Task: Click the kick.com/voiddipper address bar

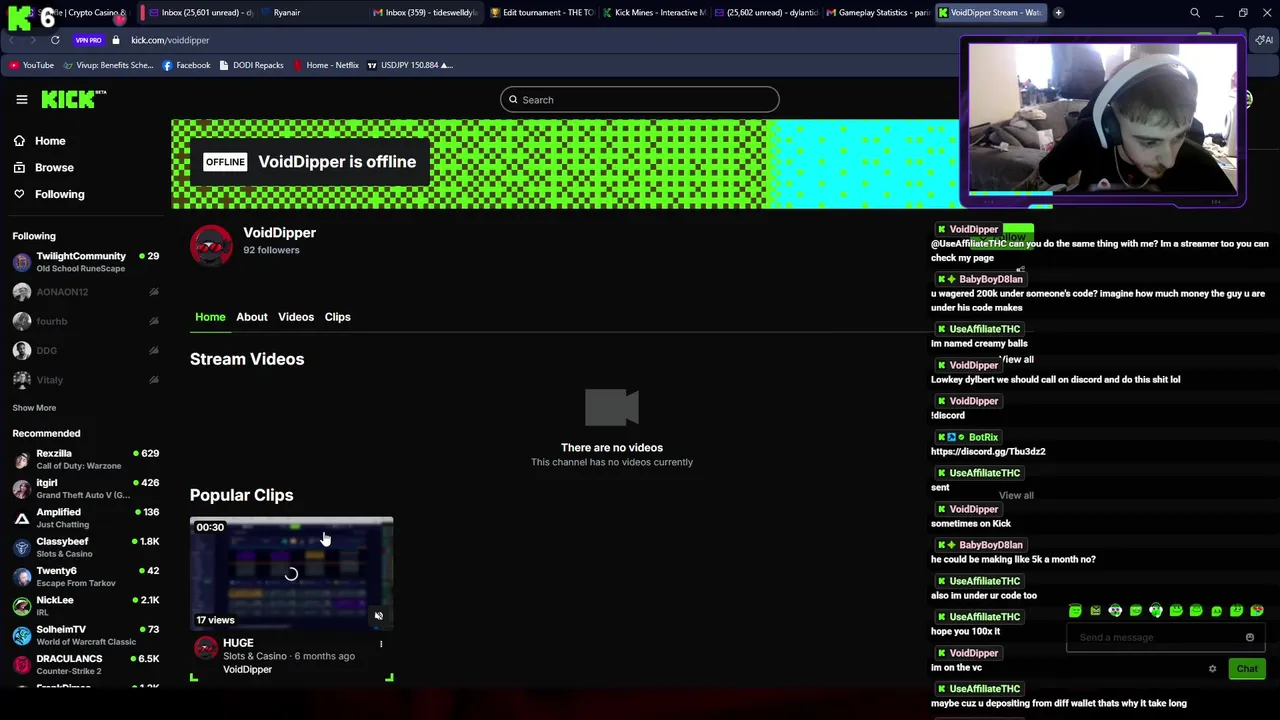Action: pyautogui.click(x=170, y=40)
